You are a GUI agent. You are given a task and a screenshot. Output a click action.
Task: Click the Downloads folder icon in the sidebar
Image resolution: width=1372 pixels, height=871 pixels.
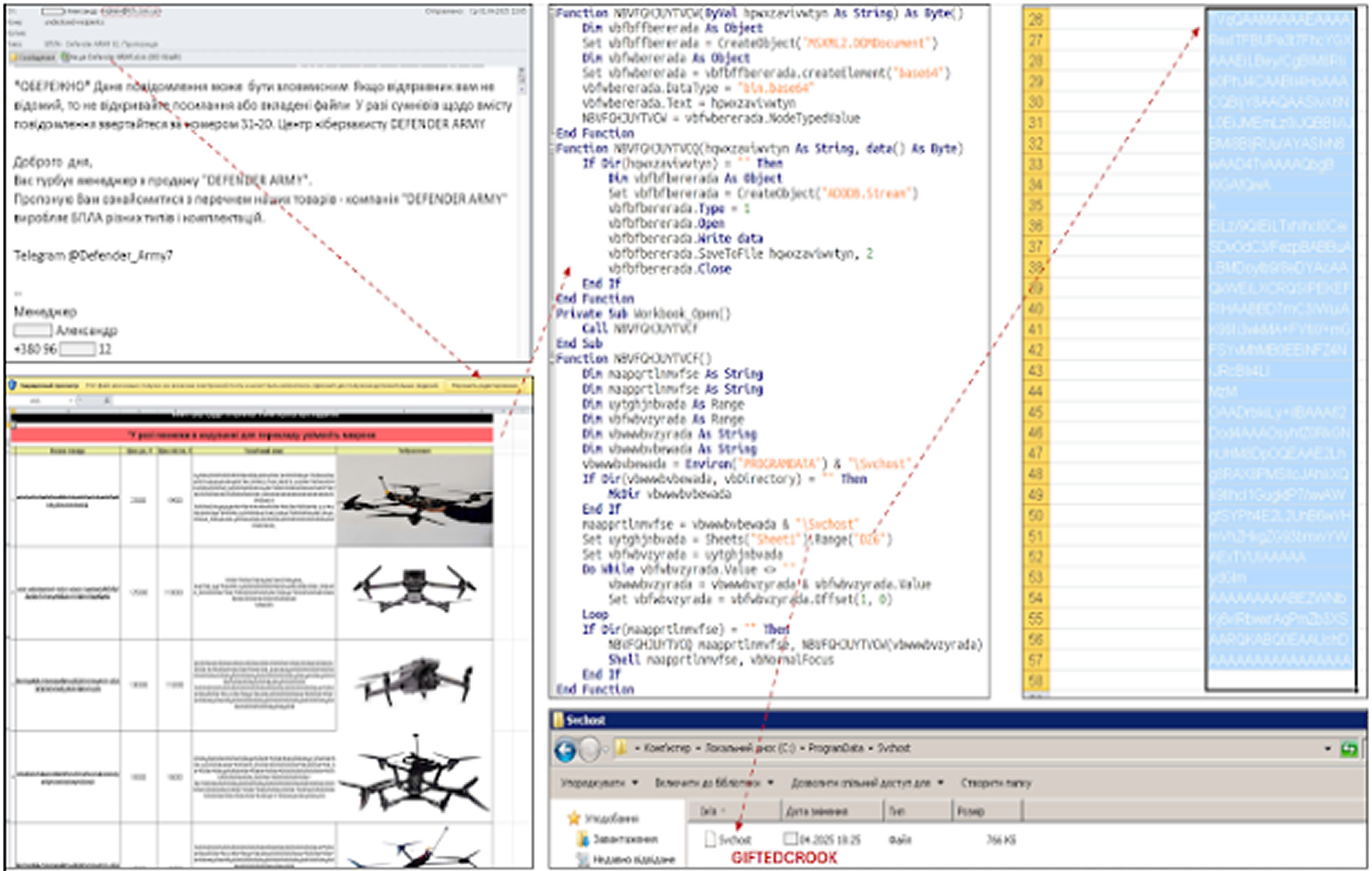click(583, 839)
